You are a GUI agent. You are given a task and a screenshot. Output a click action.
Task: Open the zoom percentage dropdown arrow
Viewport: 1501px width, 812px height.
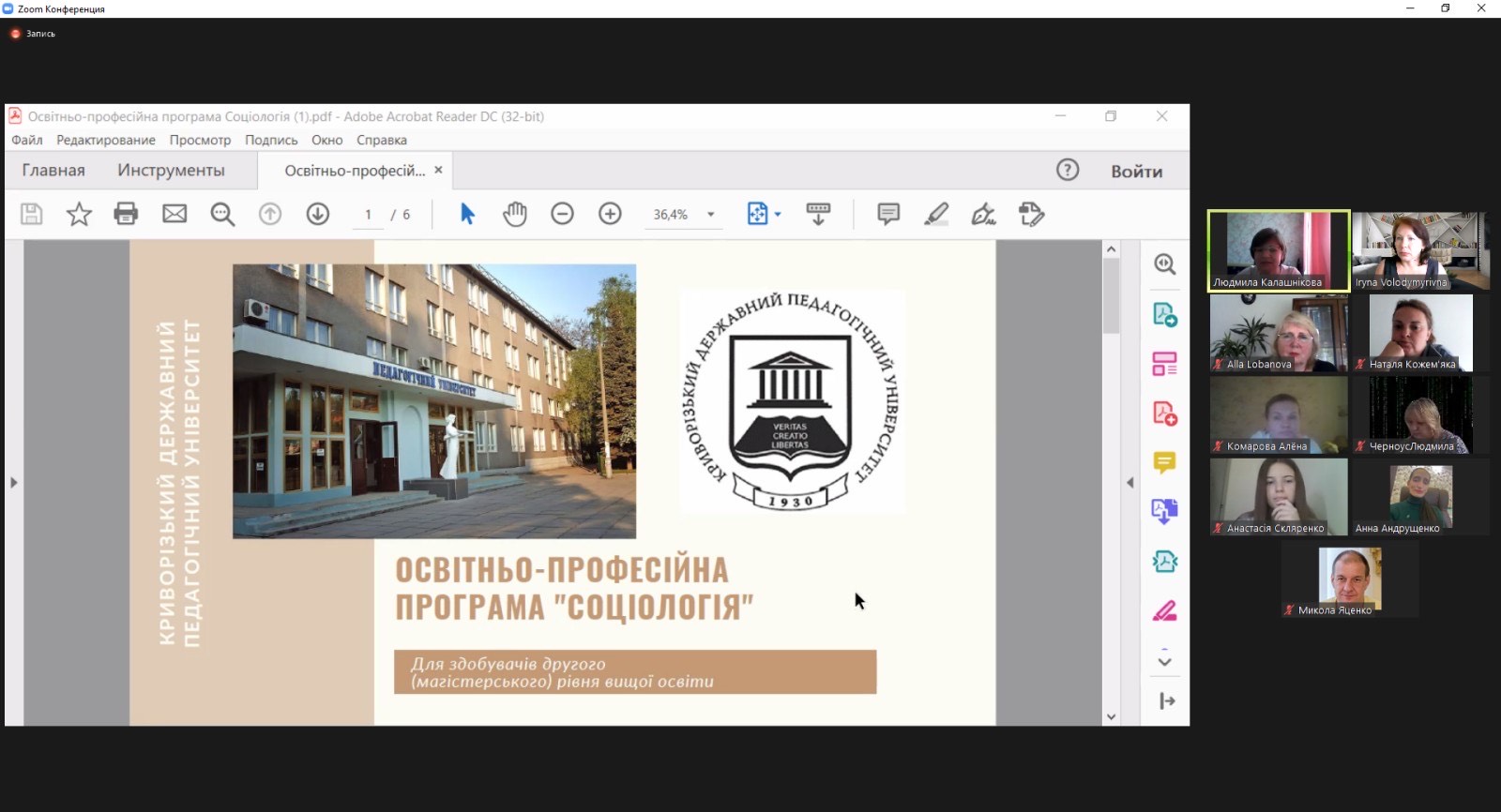pyautogui.click(x=711, y=215)
